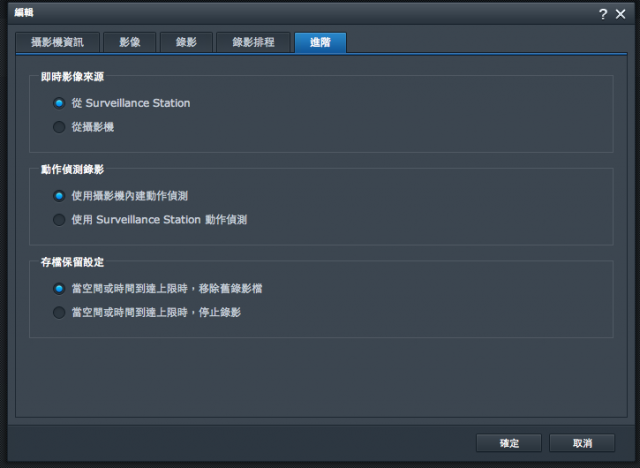Select the 錄影排程 tab

pos(253,42)
